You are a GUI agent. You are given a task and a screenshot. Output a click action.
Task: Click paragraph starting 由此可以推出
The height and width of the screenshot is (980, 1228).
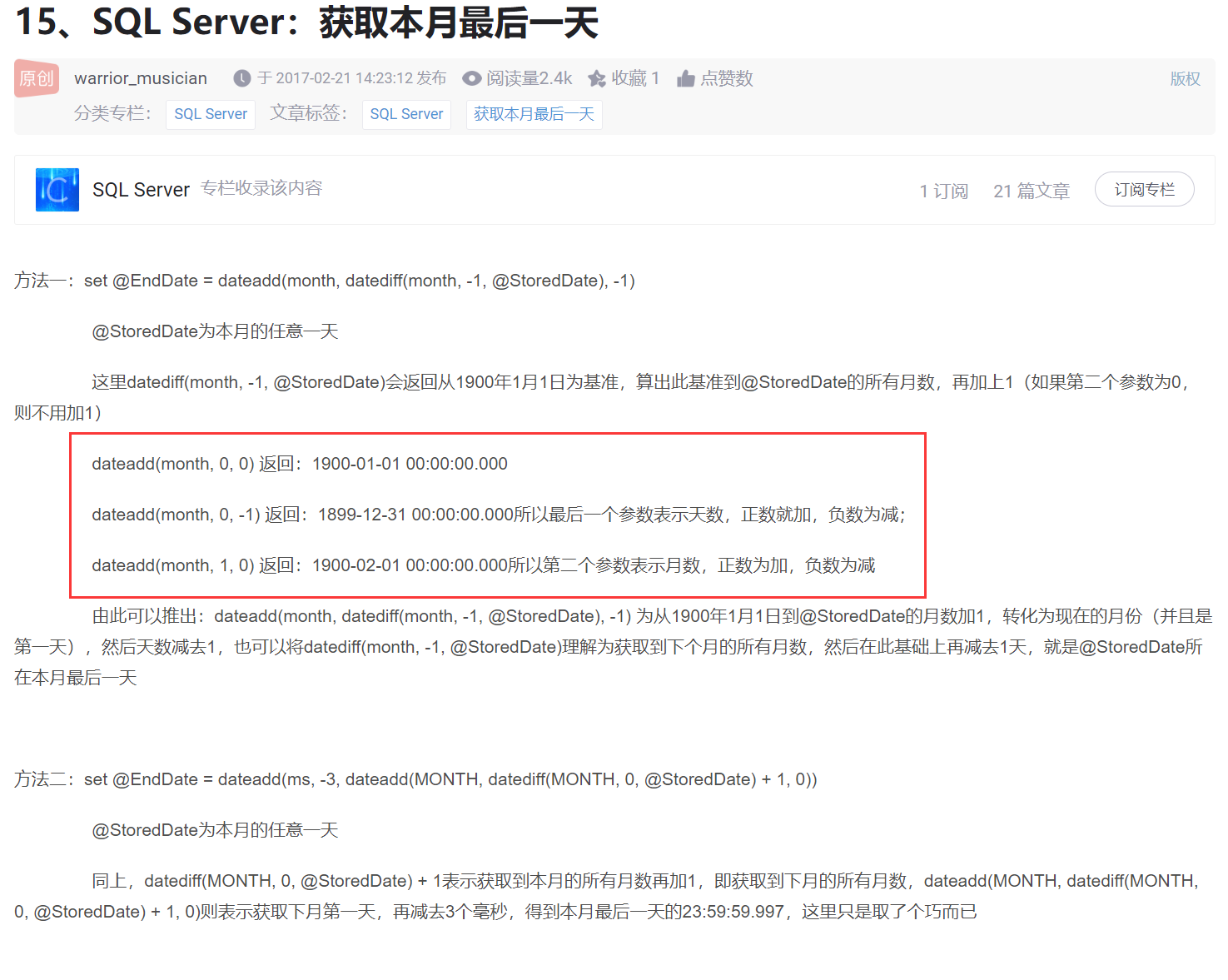click(614, 647)
